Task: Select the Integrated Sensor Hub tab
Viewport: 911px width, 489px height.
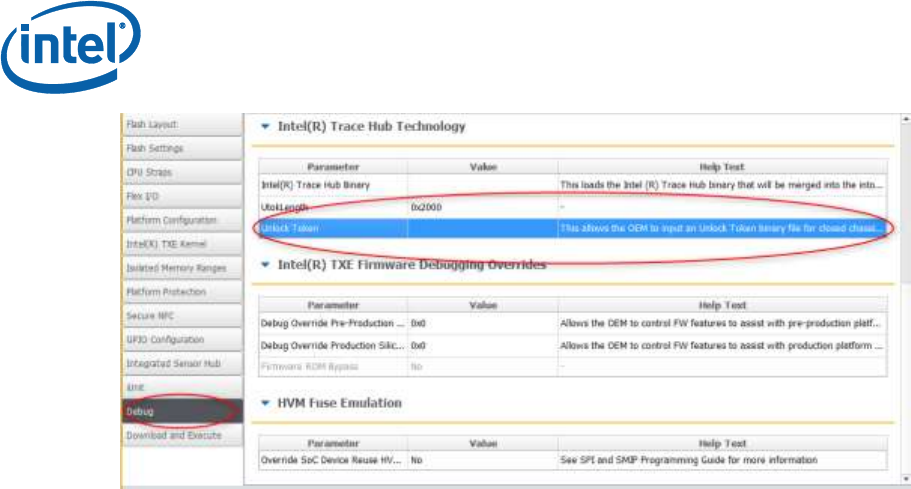Action: (182, 363)
